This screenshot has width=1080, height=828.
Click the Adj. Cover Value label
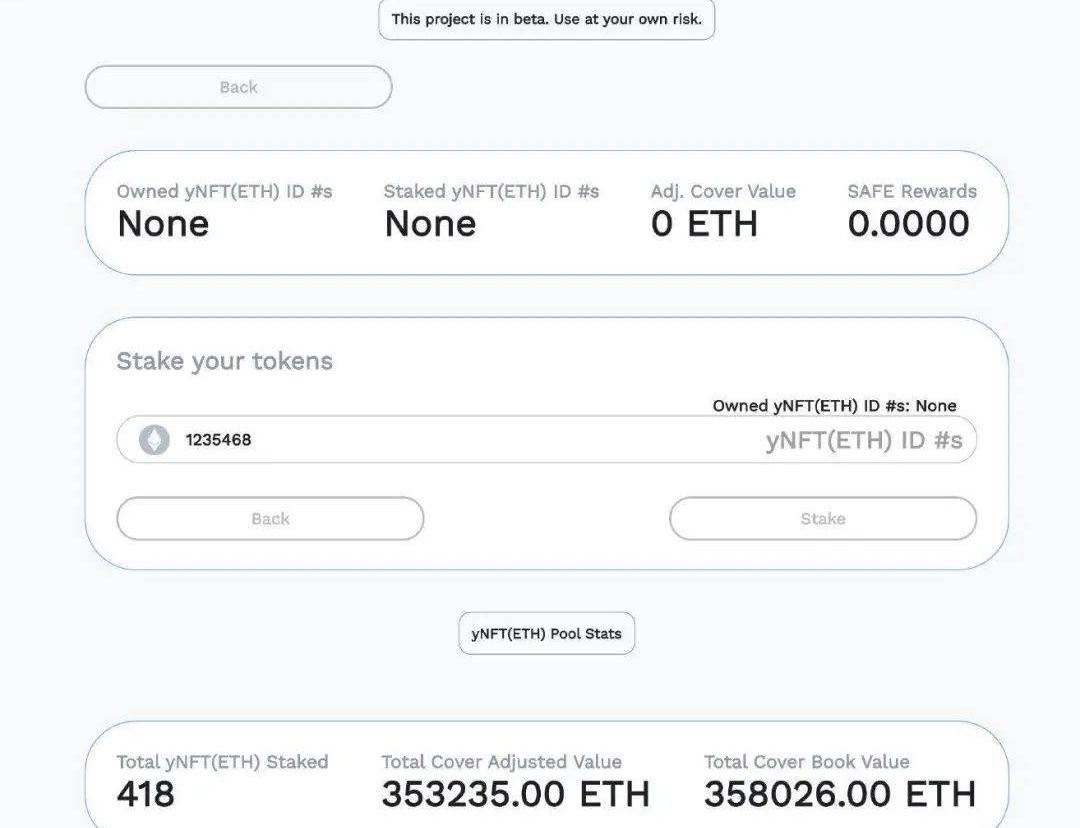(723, 191)
